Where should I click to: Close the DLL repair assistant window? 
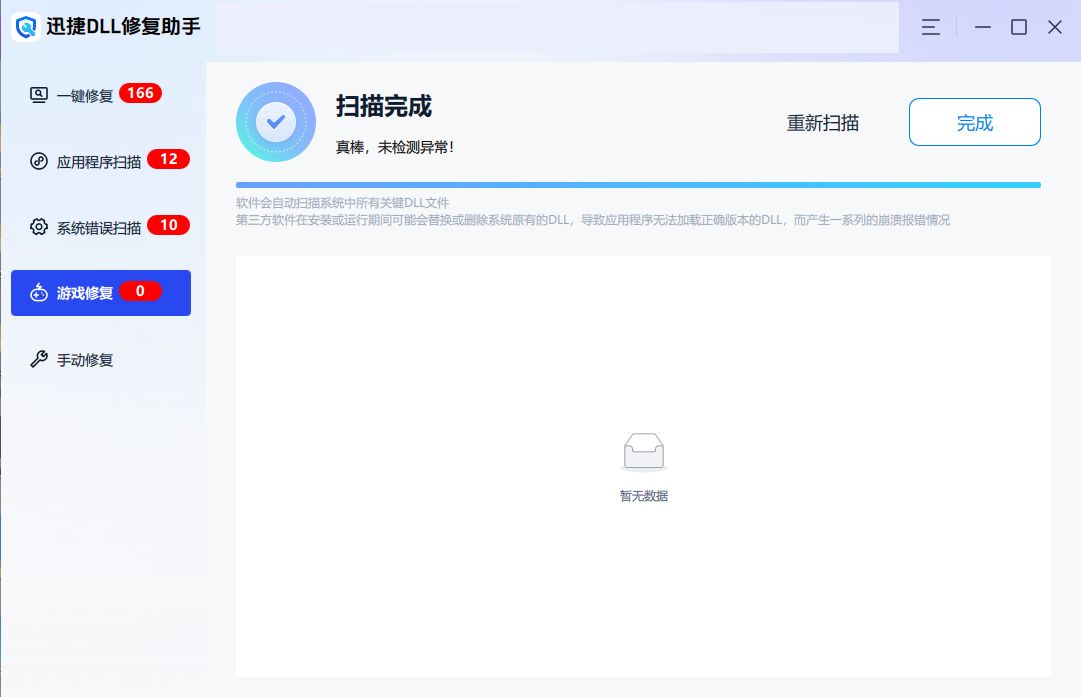click(x=1055, y=27)
